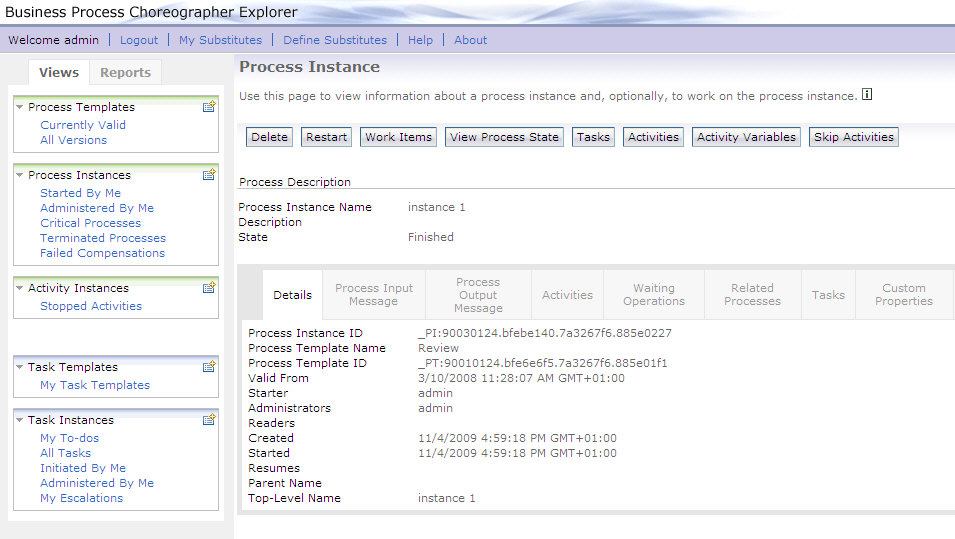Open the Process Input Message tab
Viewport: 955px width, 539px height.
coord(374,295)
